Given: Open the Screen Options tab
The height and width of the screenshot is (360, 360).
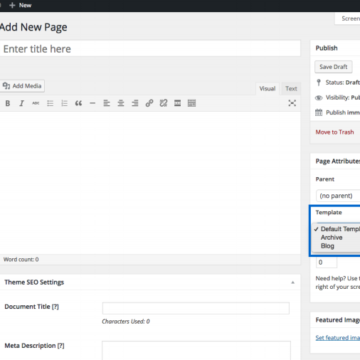Looking at the screenshot, I should click(348, 19).
